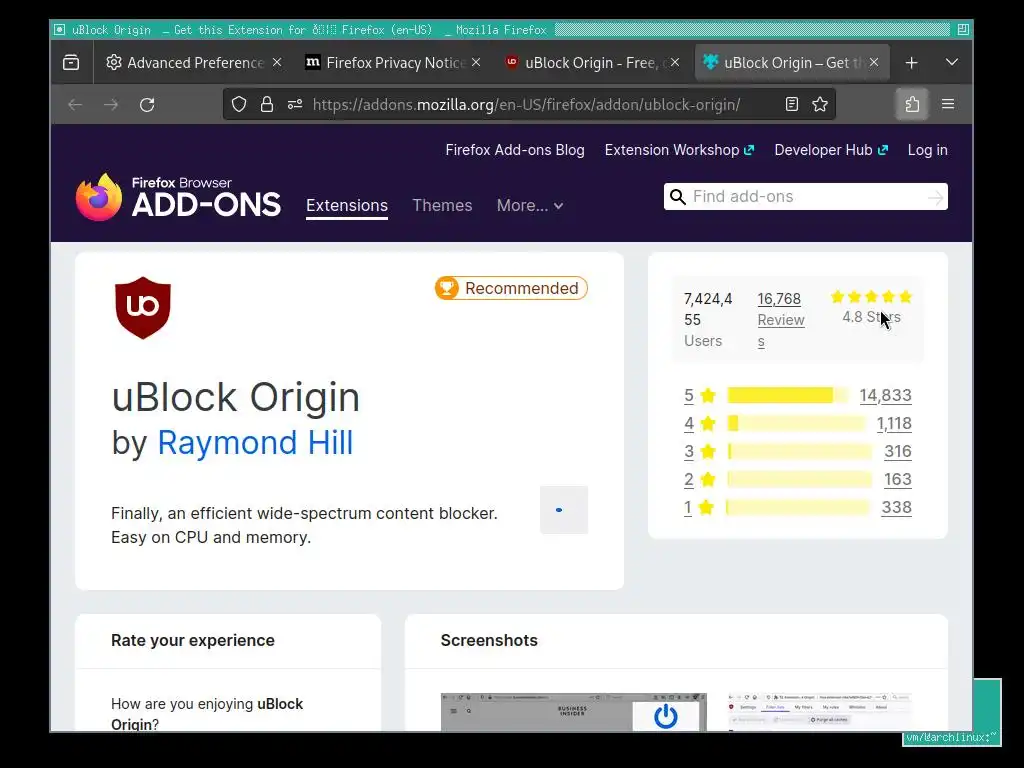Viewport: 1024px width, 768px height.
Task: Click the 4-star rating bar
Action: pos(797,423)
